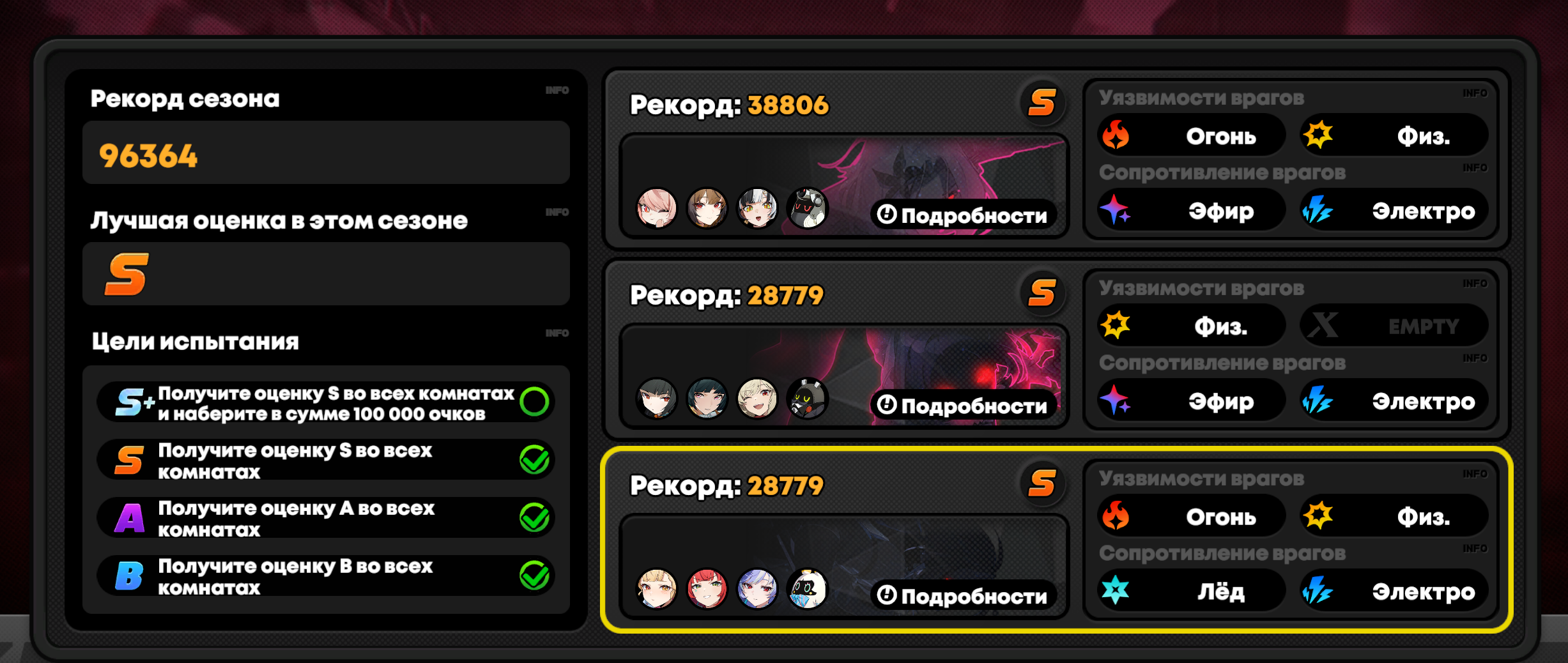
Task: Open Подробности for the 38806 record
Action: pos(963,215)
